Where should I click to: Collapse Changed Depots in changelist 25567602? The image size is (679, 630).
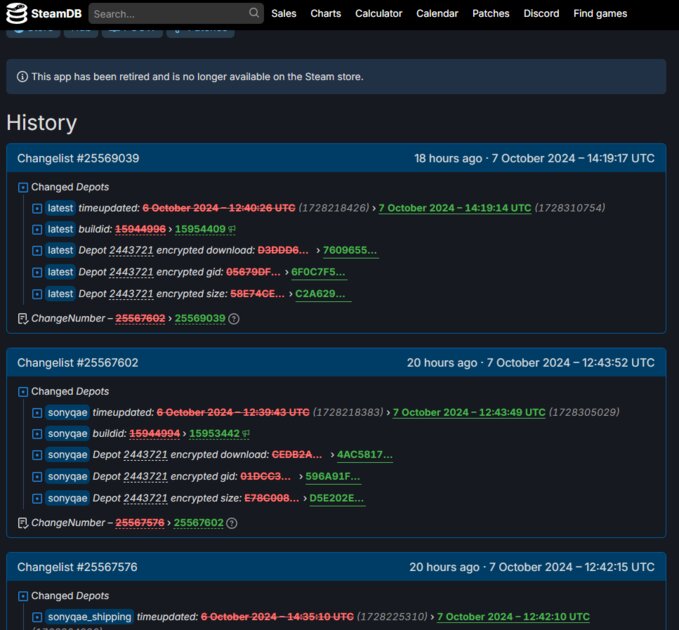click(x=23, y=391)
